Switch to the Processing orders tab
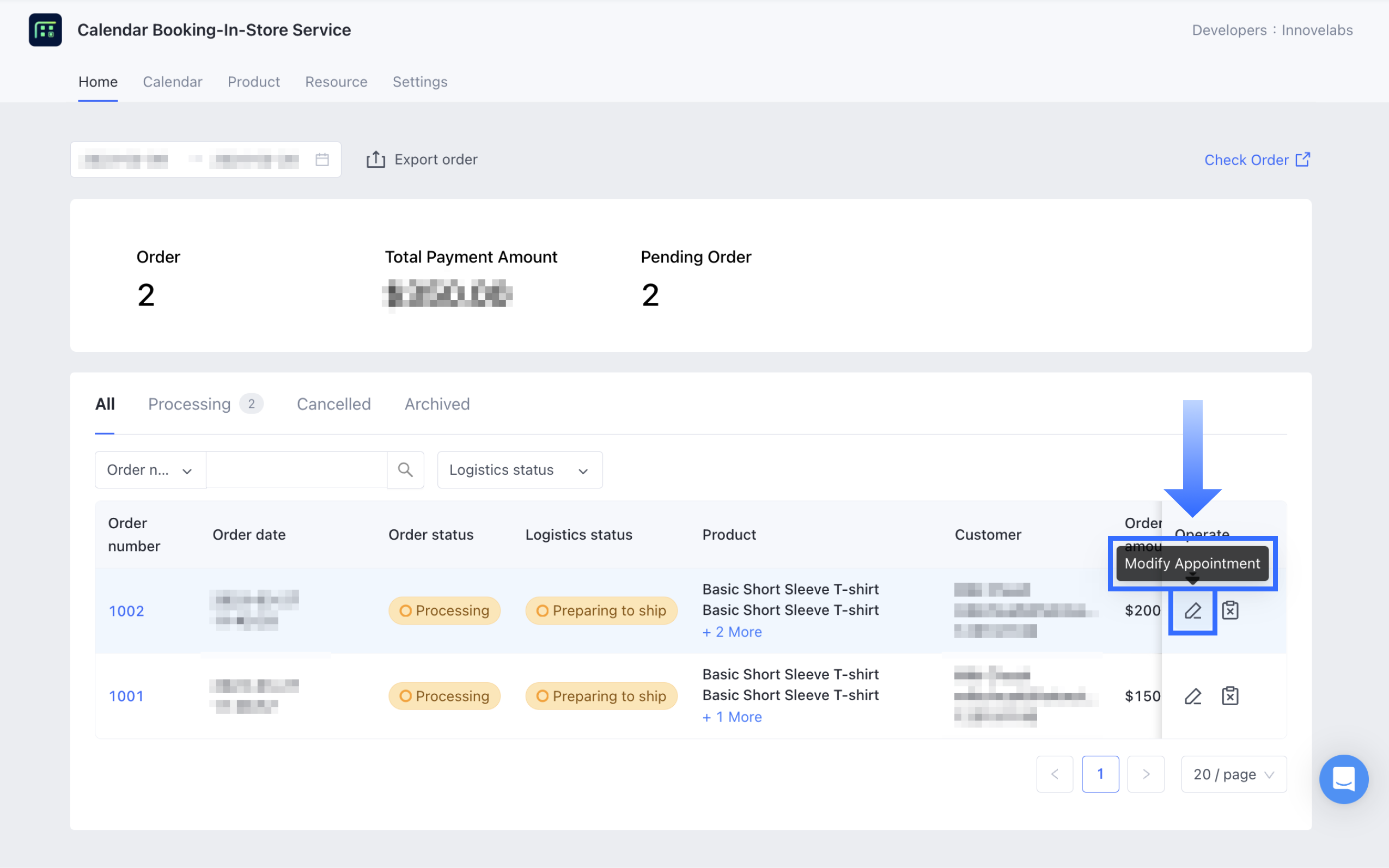 [190, 404]
